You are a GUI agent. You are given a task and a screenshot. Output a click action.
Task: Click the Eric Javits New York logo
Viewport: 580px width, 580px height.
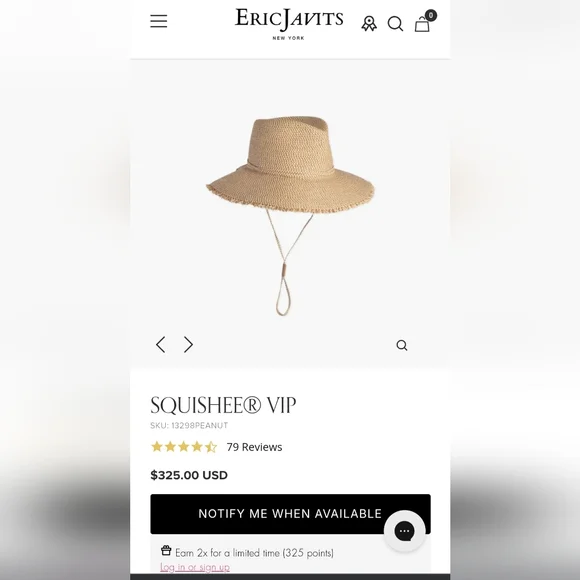tap(289, 24)
